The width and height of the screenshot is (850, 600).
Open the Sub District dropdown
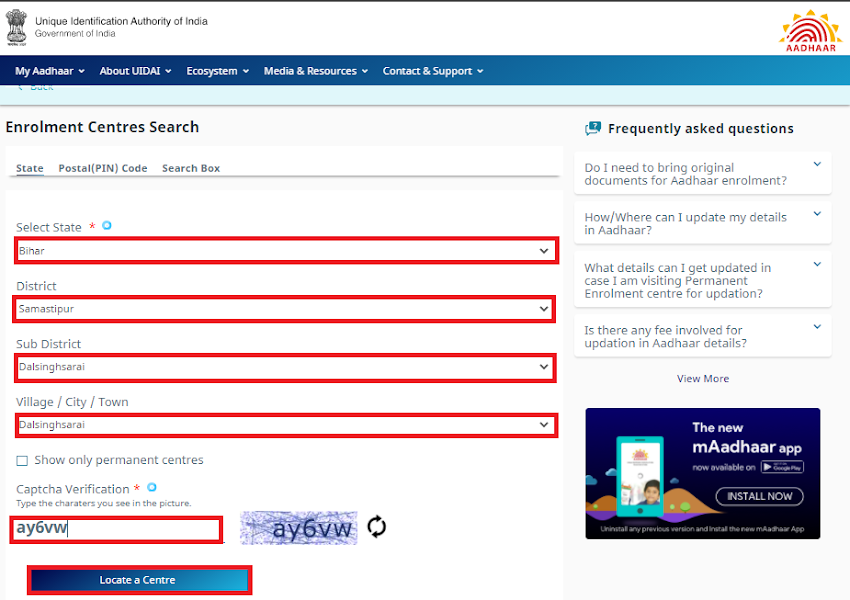[x=285, y=367]
